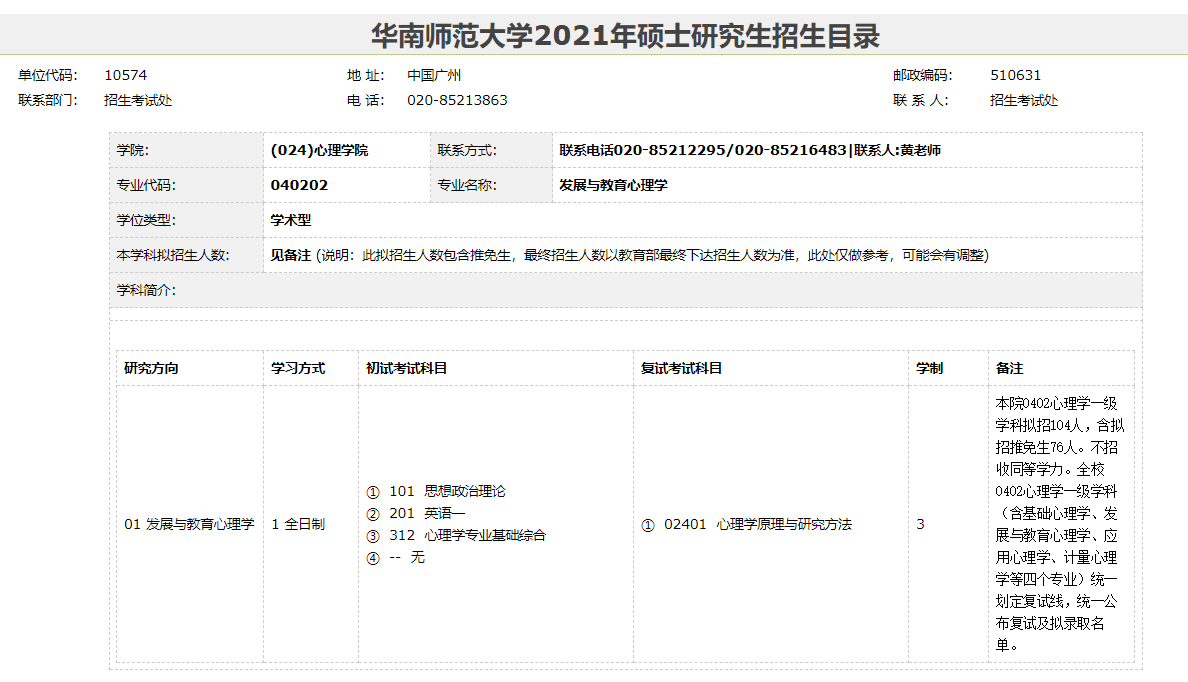Click the 联系方式 label cell
This screenshot has height=682, width=1188.
click(x=492, y=150)
